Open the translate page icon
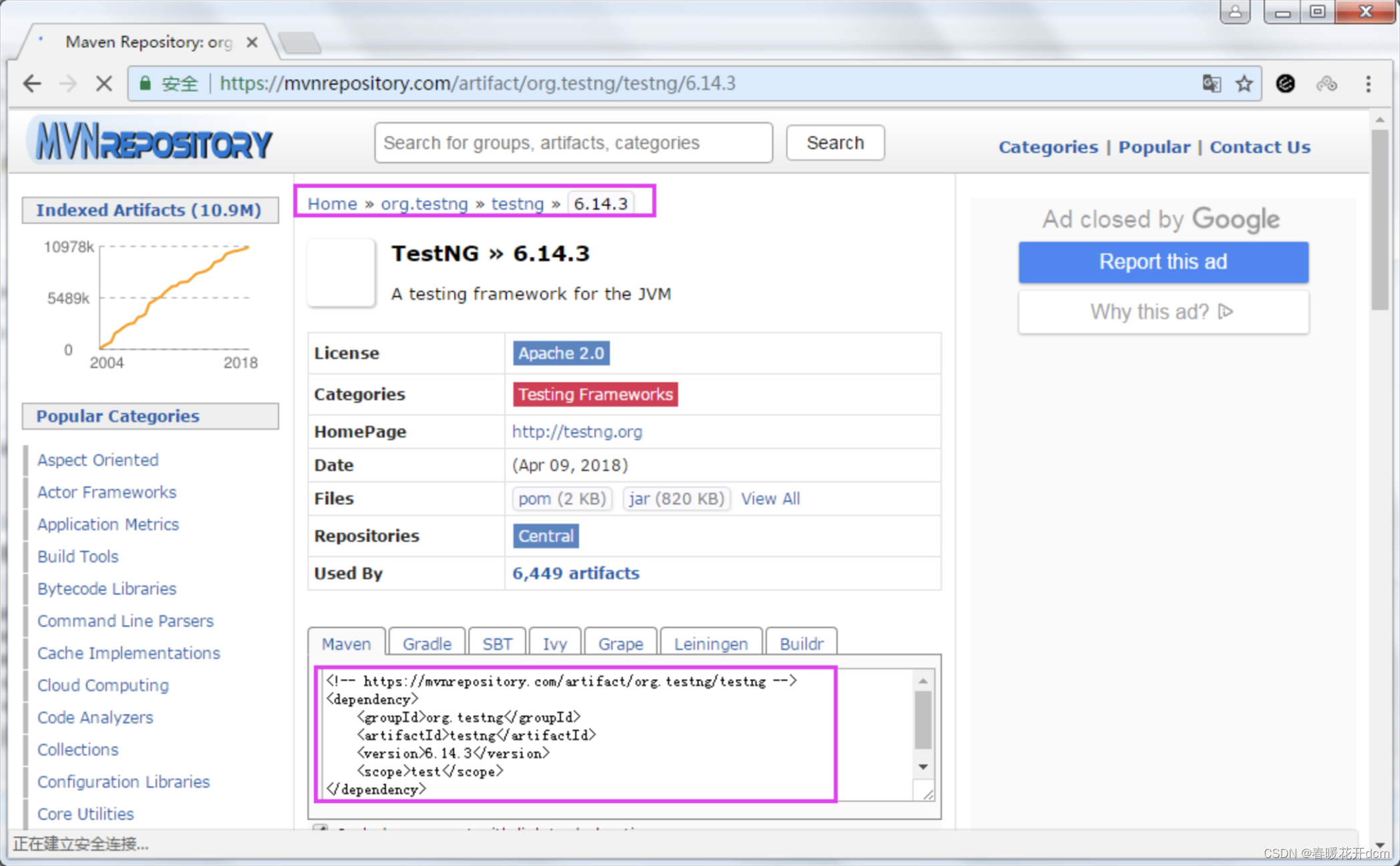Image resolution: width=1400 pixels, height=866 pixels. [x=1212, y=84]
